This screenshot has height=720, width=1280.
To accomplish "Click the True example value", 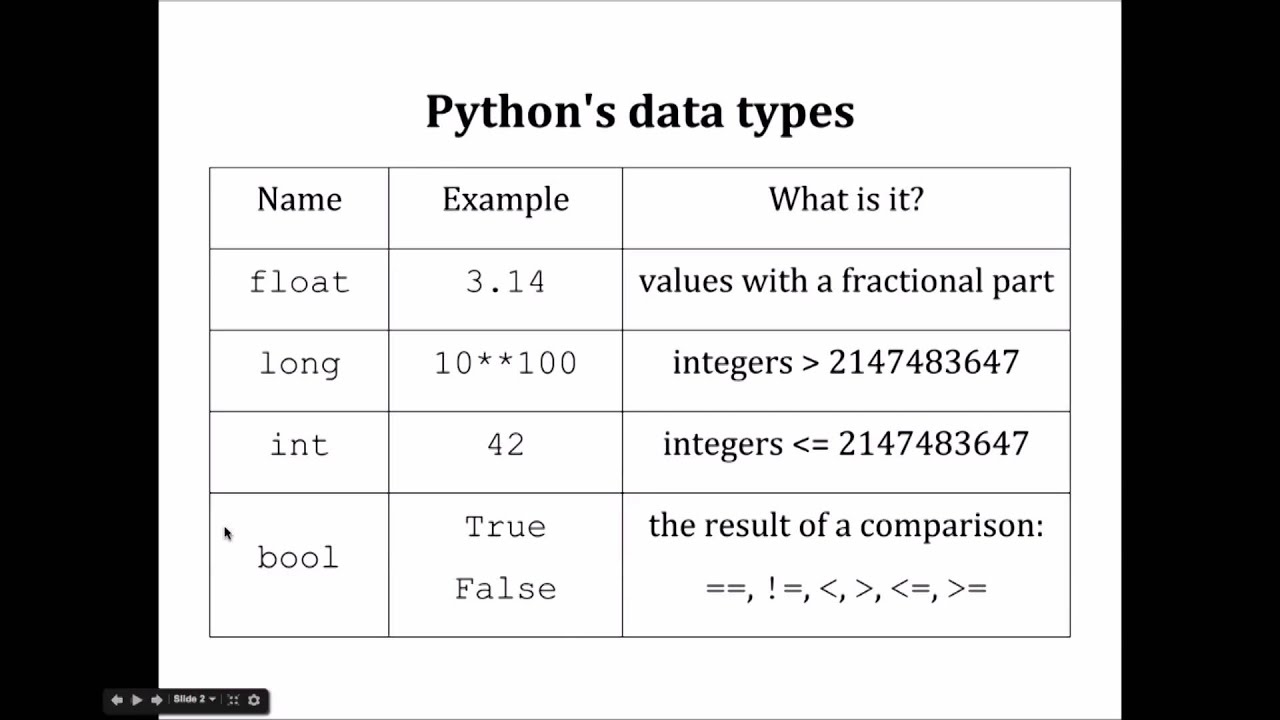I will pyautogui.click(x=505, y=527).
